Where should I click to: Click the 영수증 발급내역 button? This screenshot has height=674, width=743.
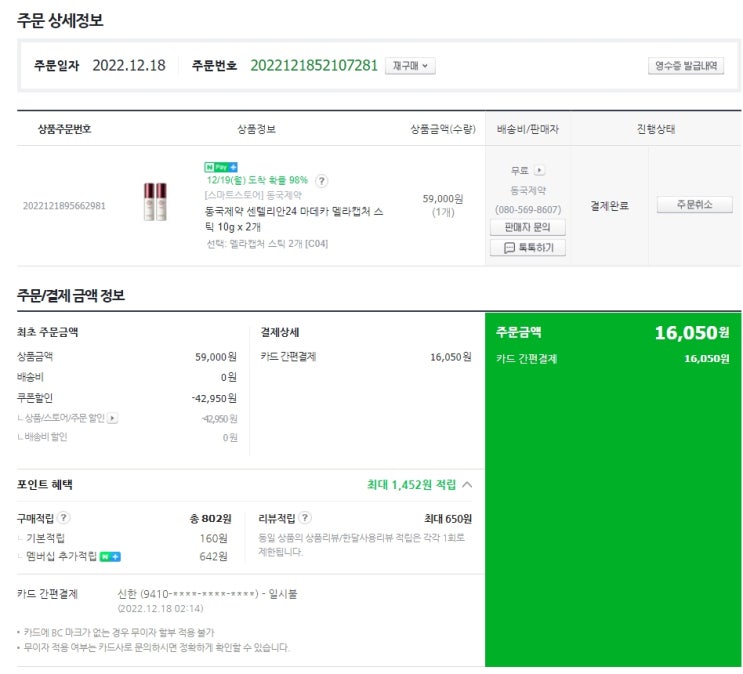(686, 66)
